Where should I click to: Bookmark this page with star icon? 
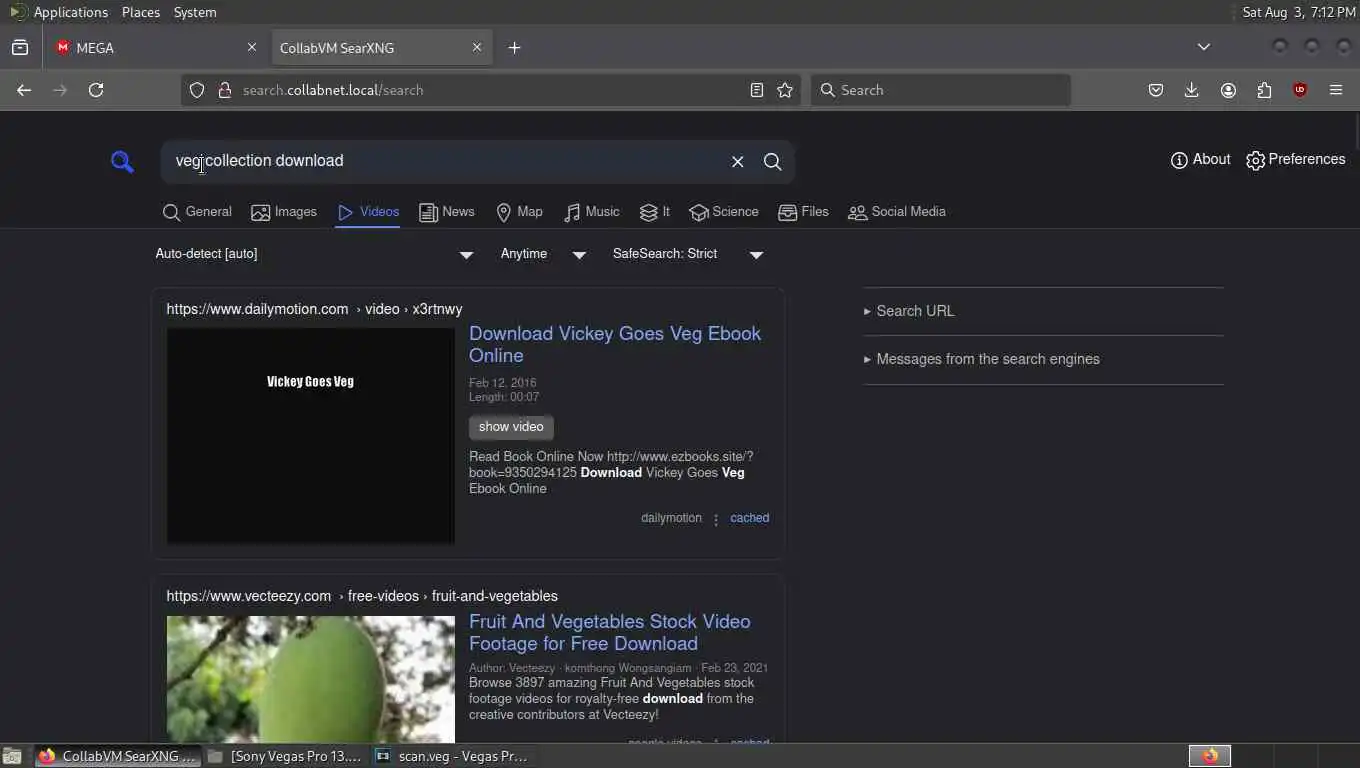pos(785,90)
